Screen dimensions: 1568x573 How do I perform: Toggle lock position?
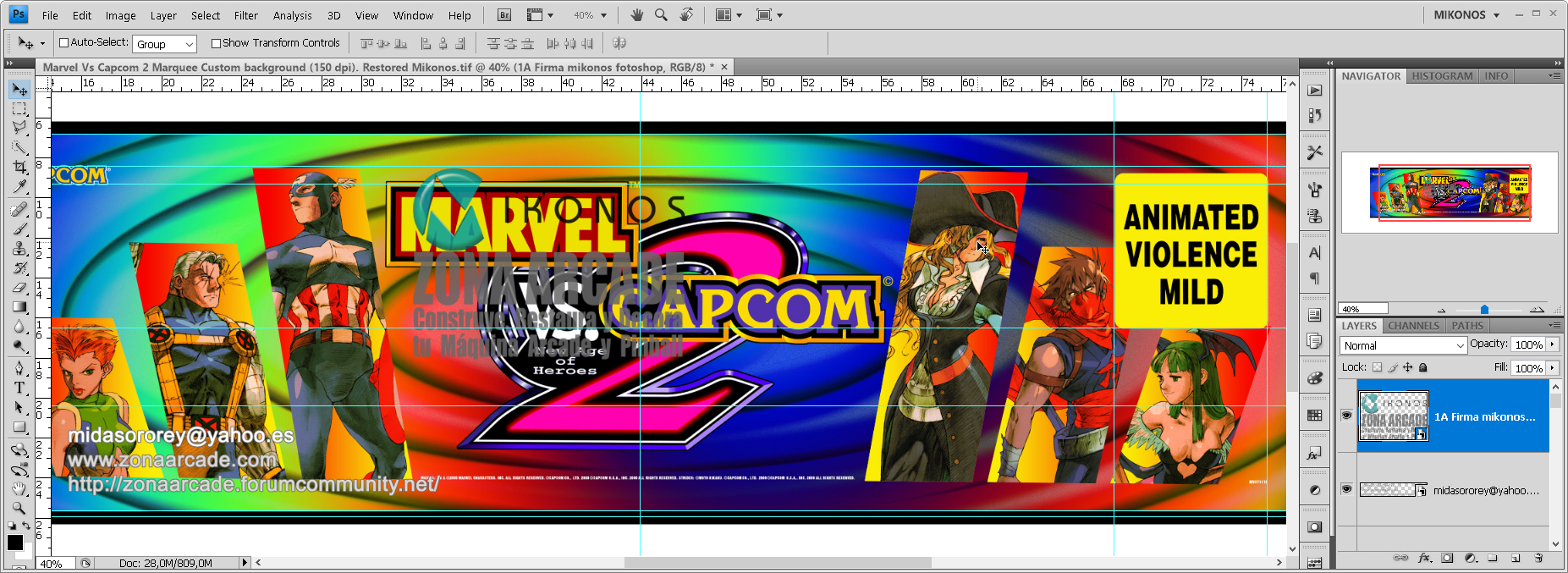1408,367
